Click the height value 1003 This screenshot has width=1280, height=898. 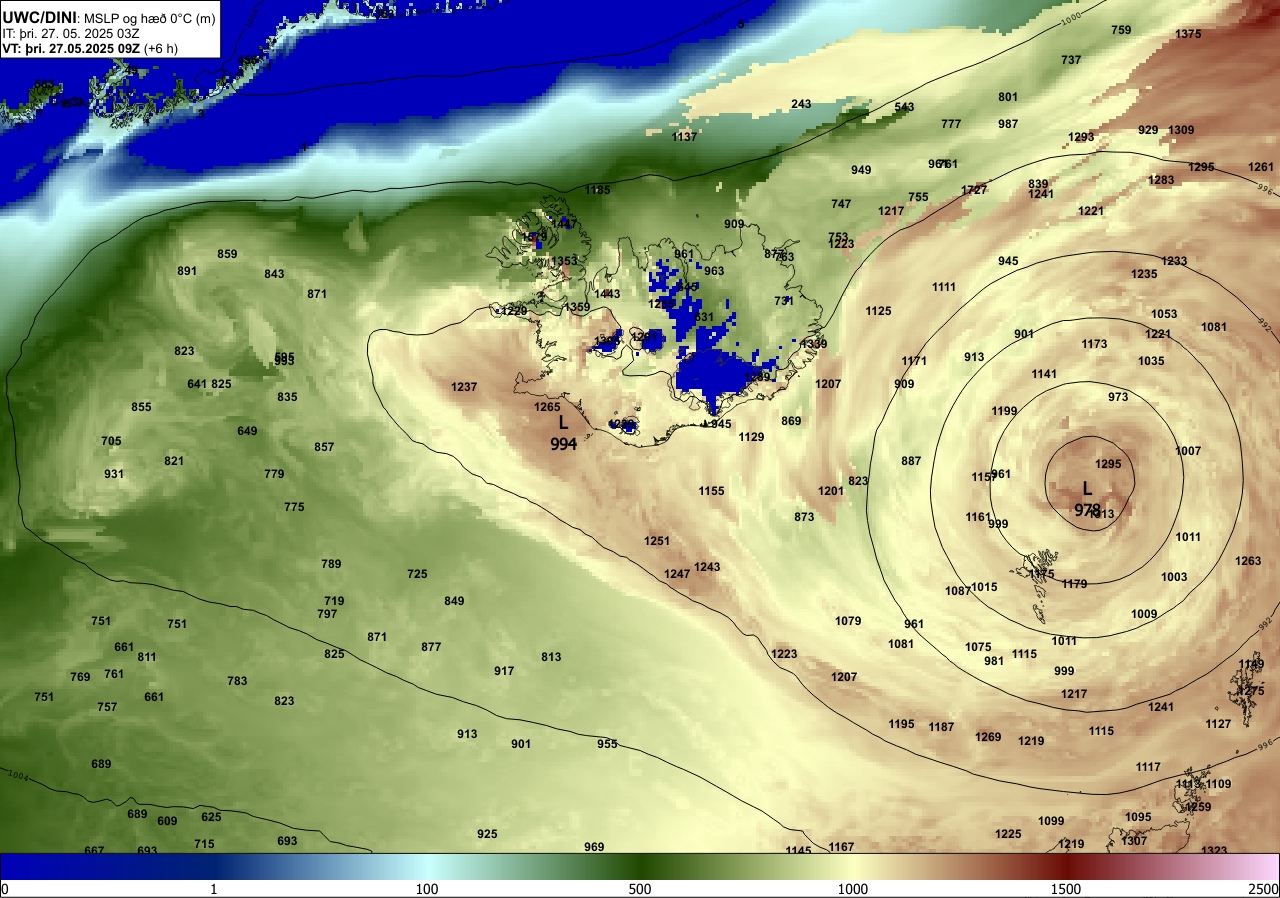click(1174, 577)
